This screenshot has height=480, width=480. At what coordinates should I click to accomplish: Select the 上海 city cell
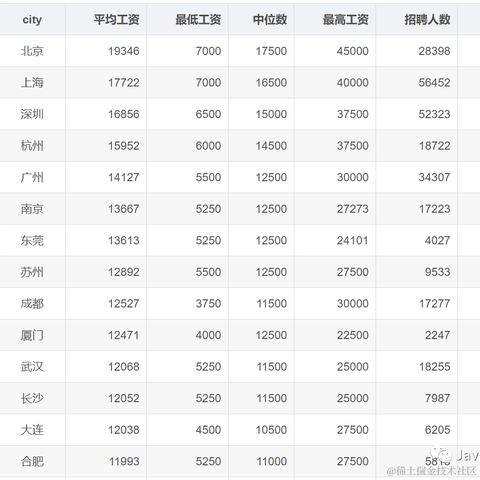(32, 83)
